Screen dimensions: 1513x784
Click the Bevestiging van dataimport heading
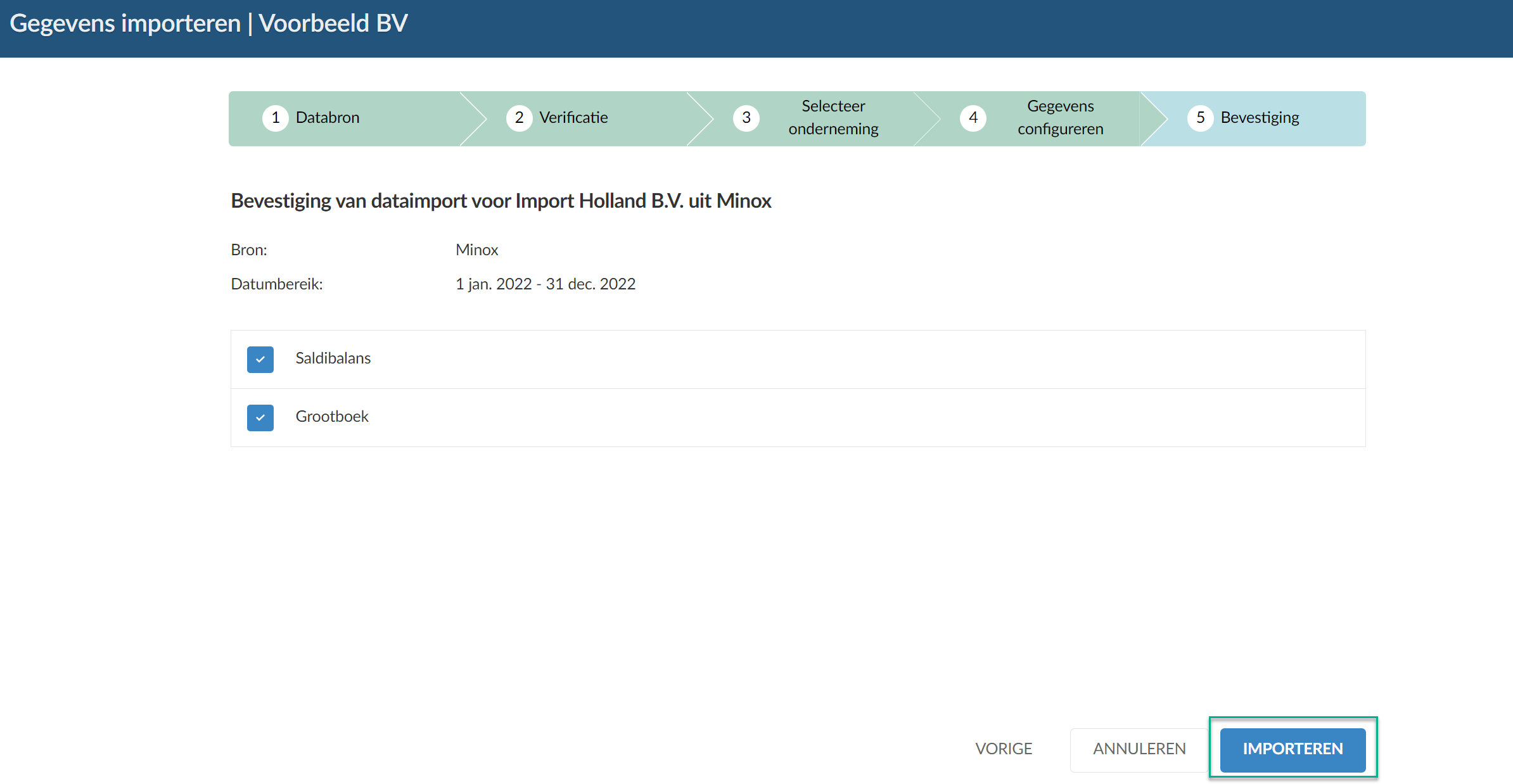501,201
